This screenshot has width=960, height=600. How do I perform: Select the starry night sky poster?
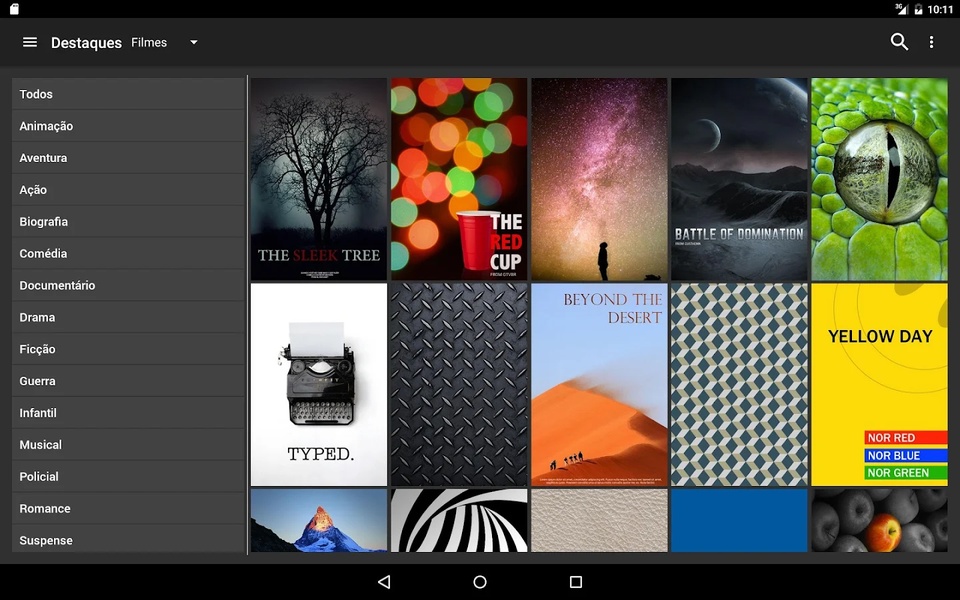coord(599,179)
